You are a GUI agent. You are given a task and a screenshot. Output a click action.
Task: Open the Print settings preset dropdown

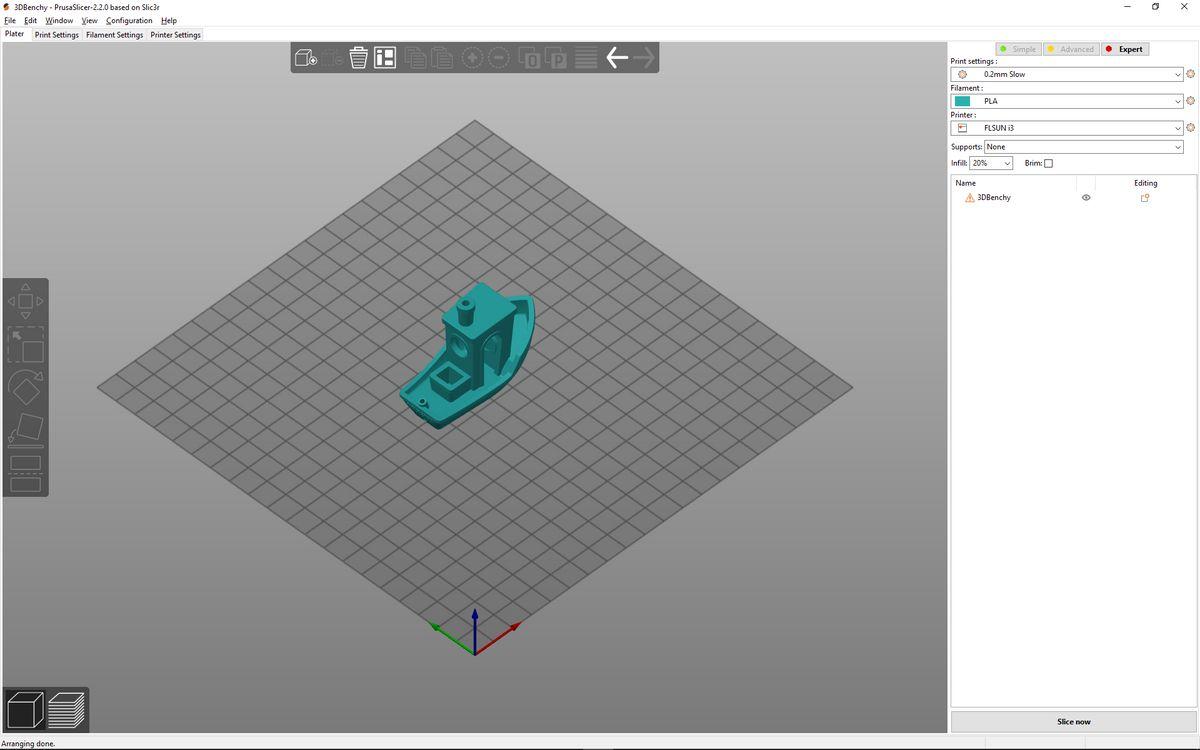pyautogui.click(x=1067, y=74)
